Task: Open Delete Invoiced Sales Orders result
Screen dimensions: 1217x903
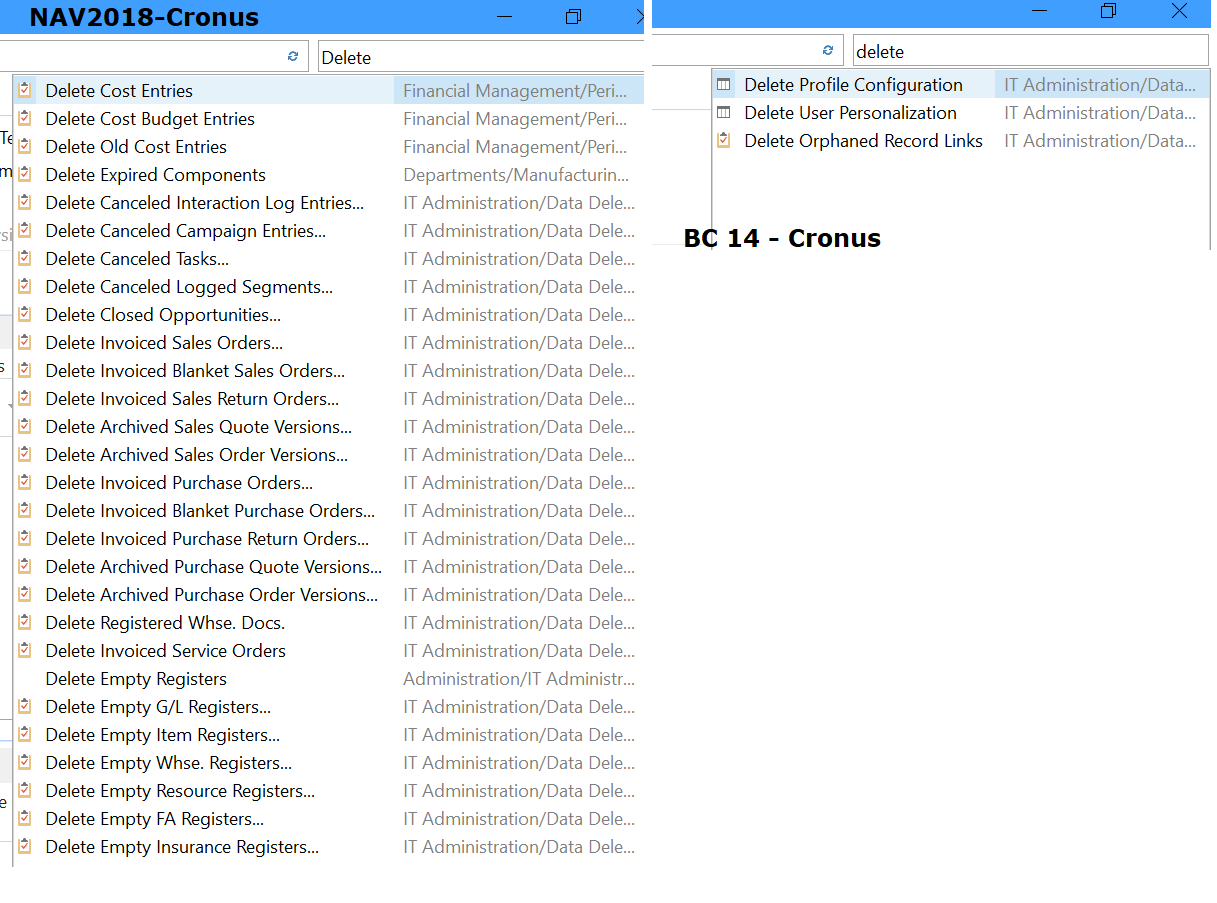Action: tap(328, 342)
